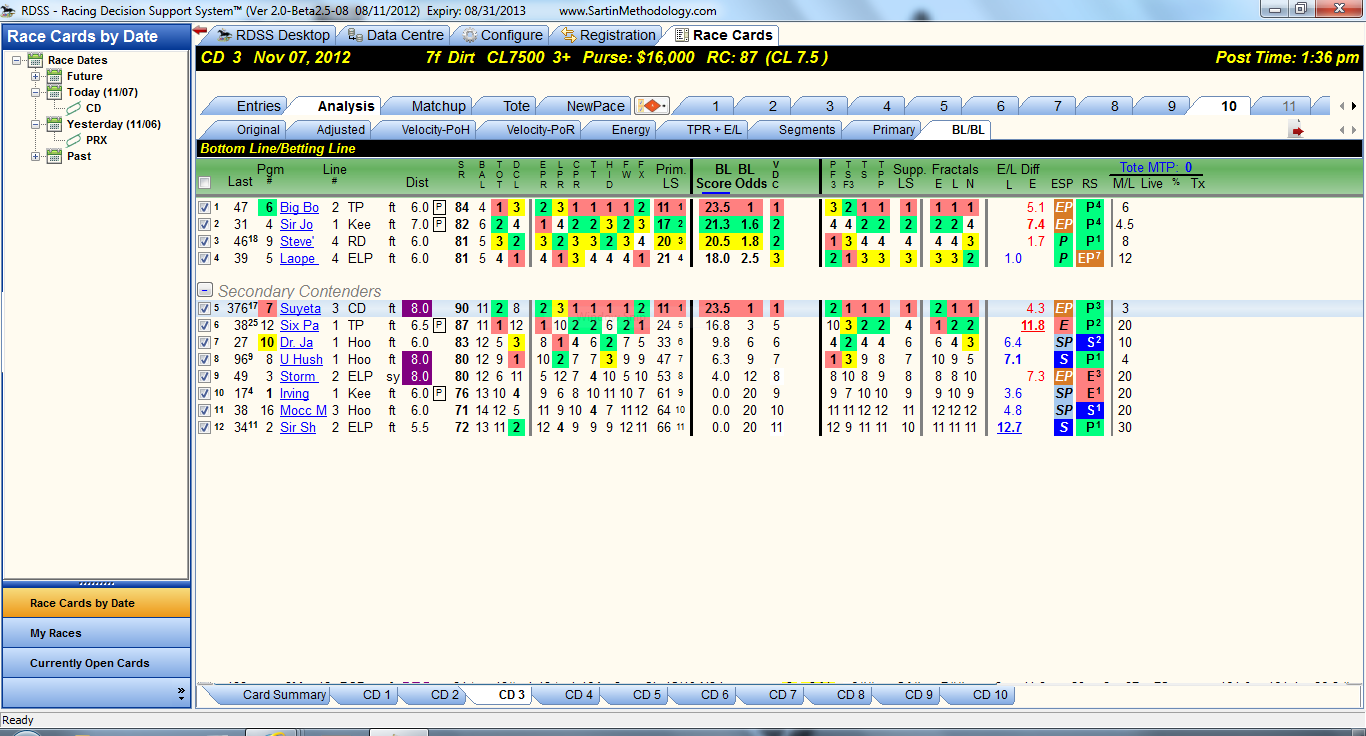
Task: Collapse the Secondary Contenders group
Action: (x=205, y=290)
